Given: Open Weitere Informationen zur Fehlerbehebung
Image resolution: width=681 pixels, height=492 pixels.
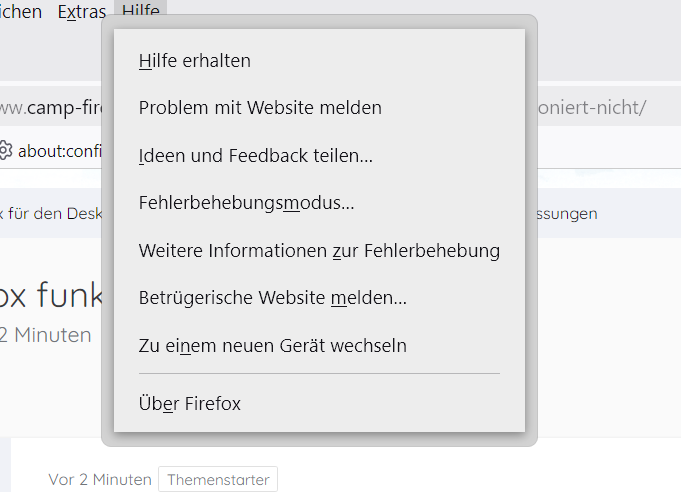Looking at the screenshot, I should [x=319, y=251].
